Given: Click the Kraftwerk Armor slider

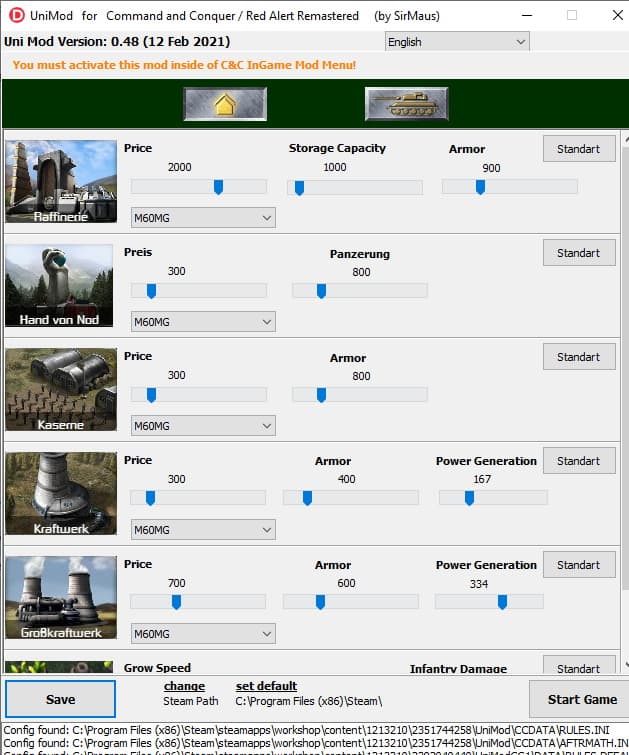Looking at the screenshot, I should click(351, 498).
